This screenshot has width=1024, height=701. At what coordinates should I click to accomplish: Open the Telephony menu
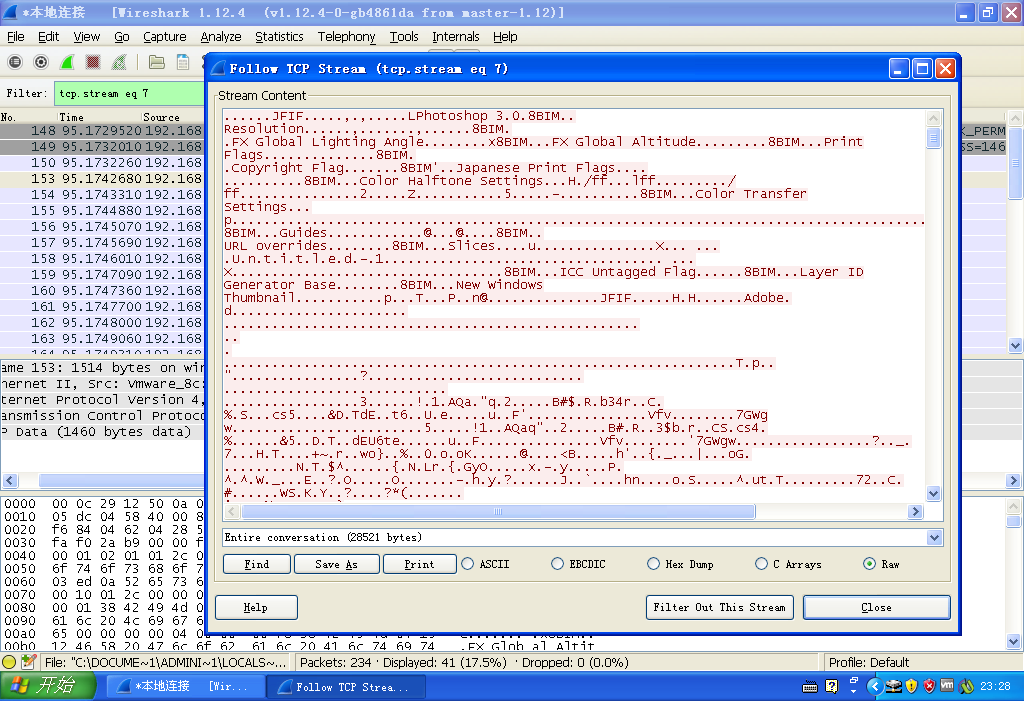[346, 37]
